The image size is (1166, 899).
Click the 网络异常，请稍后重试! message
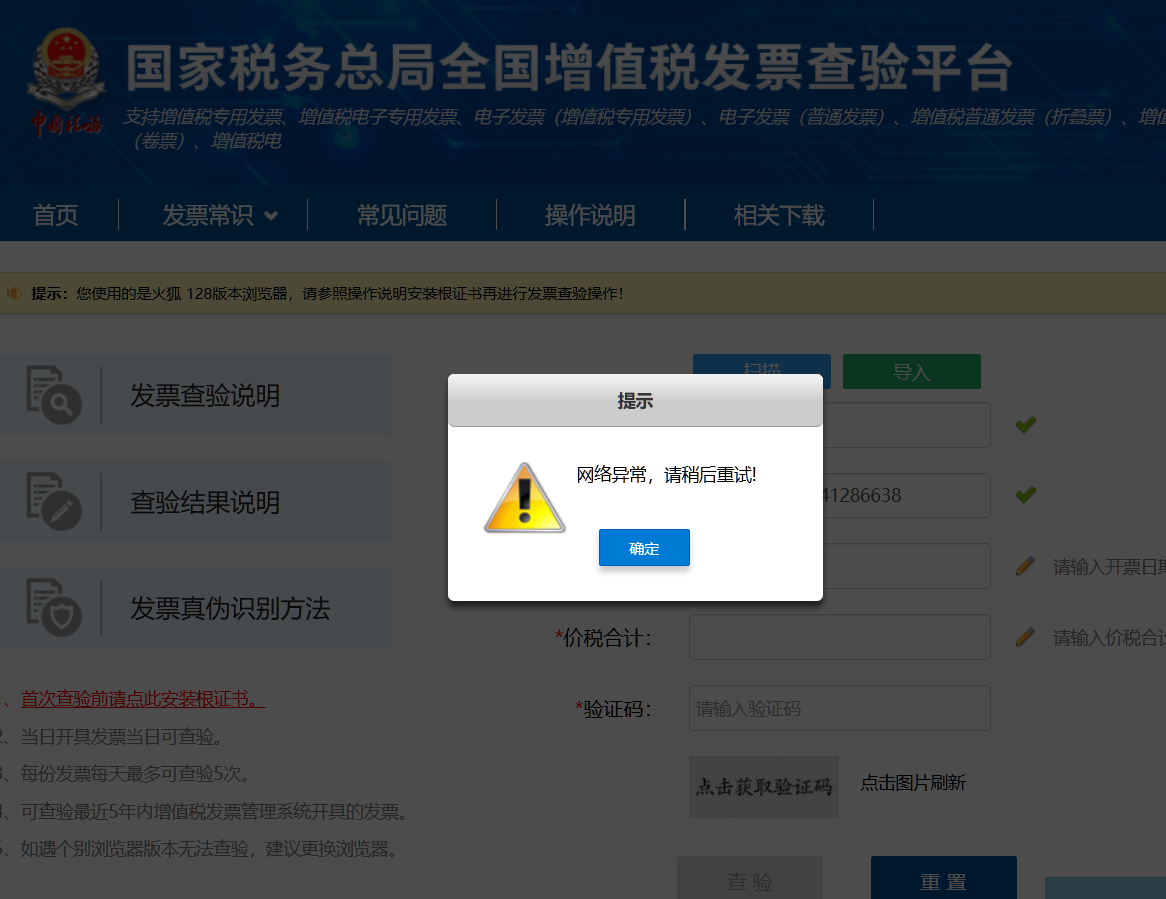[666, 474]
